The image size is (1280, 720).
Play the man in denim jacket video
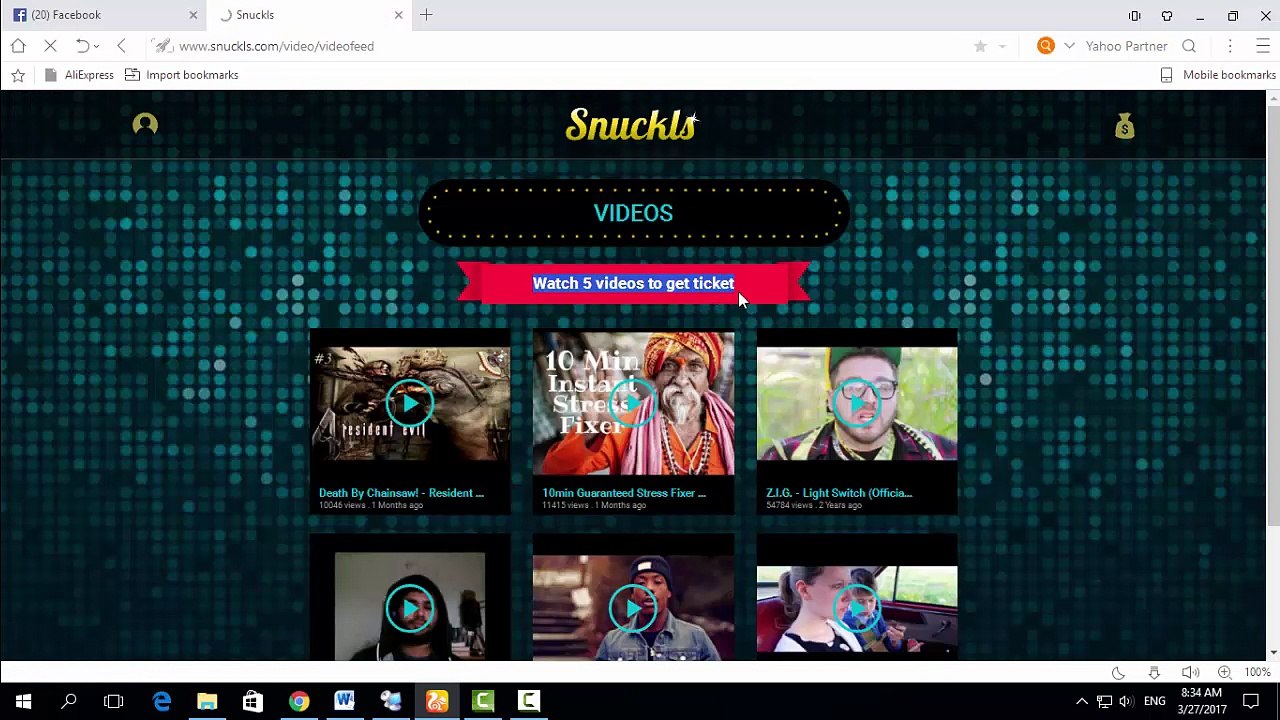[633, 607]
